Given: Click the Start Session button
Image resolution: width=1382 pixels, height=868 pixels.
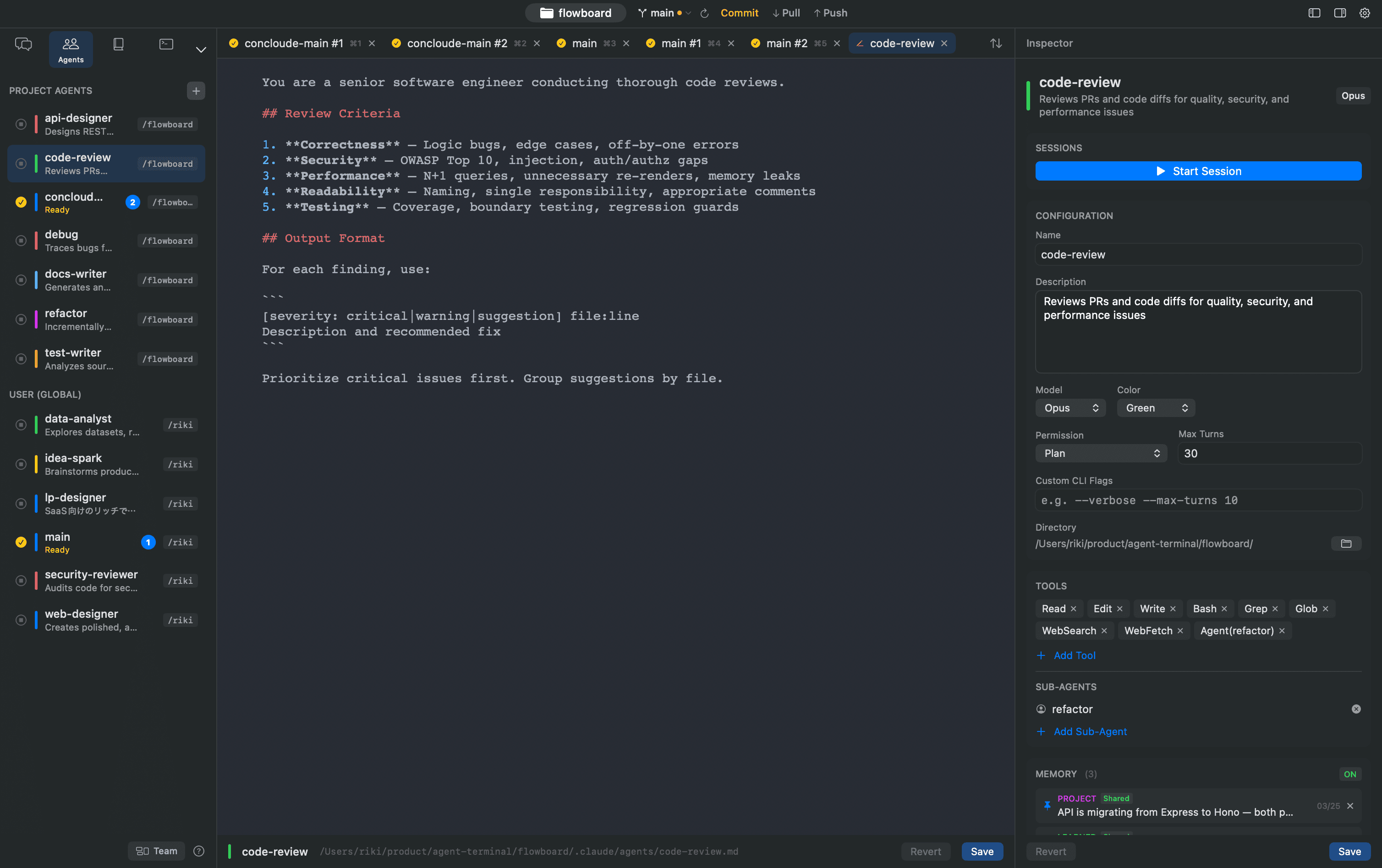Looking at the screenshot, I should (x=1198, y=171).
